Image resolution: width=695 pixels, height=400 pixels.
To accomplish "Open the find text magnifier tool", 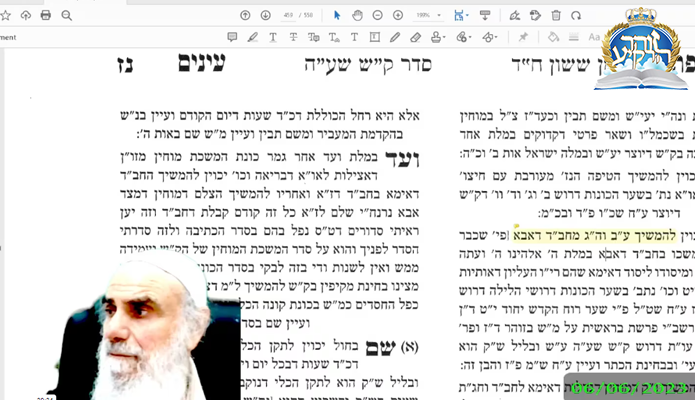I will click(66, 15).
